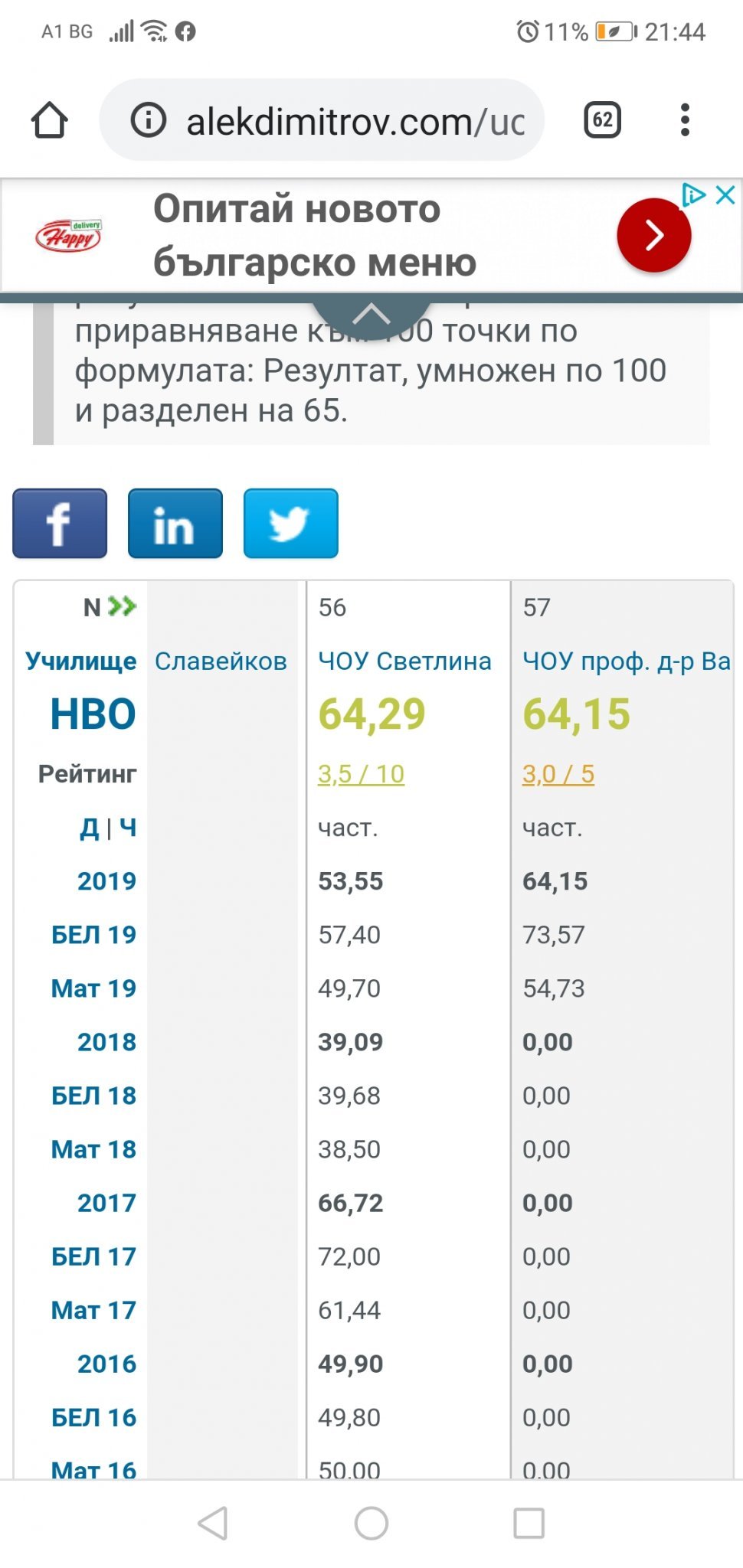Open the 3,0 / 5 rating link

558,774
